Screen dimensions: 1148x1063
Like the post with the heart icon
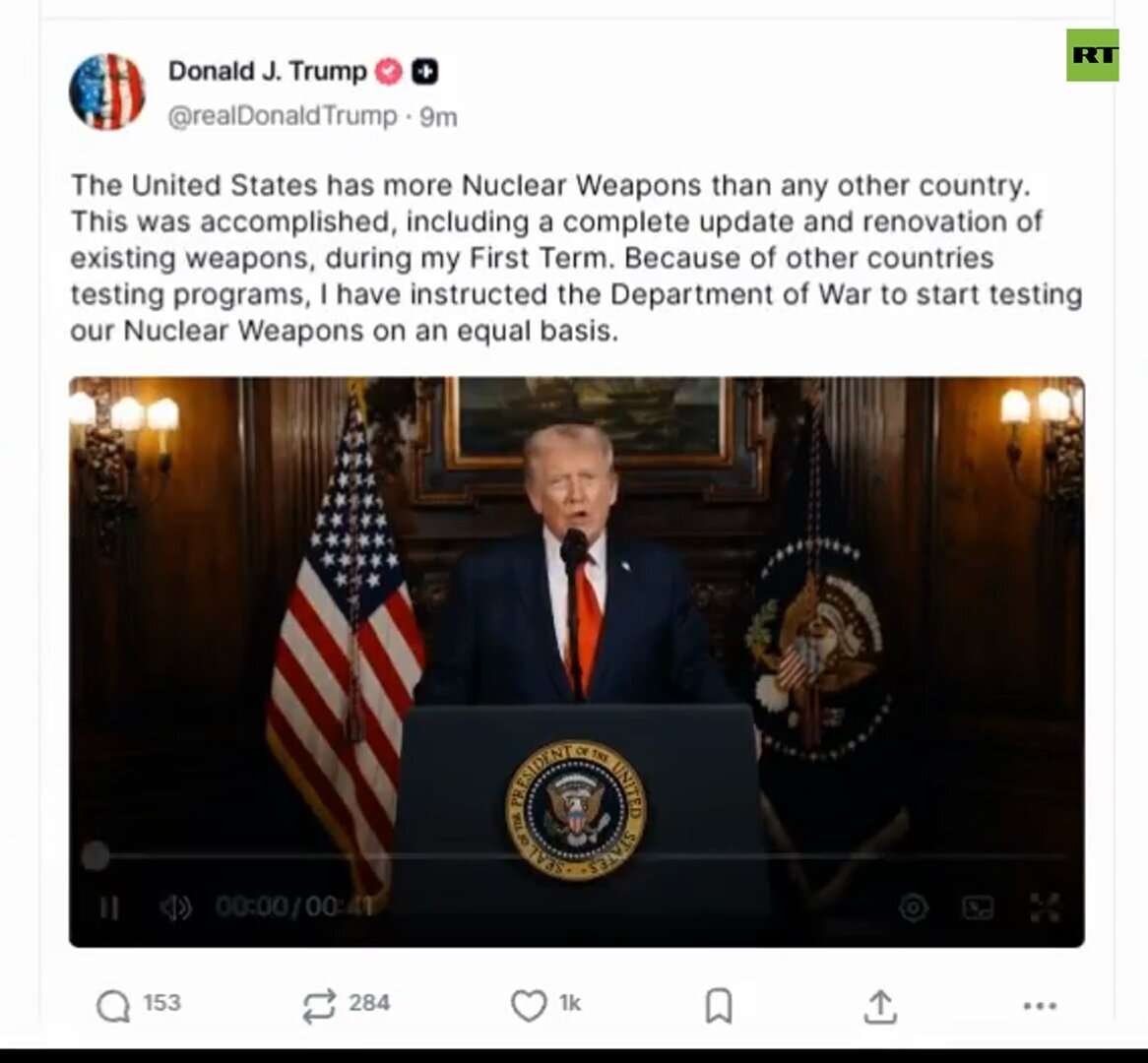coord(529,1004)
